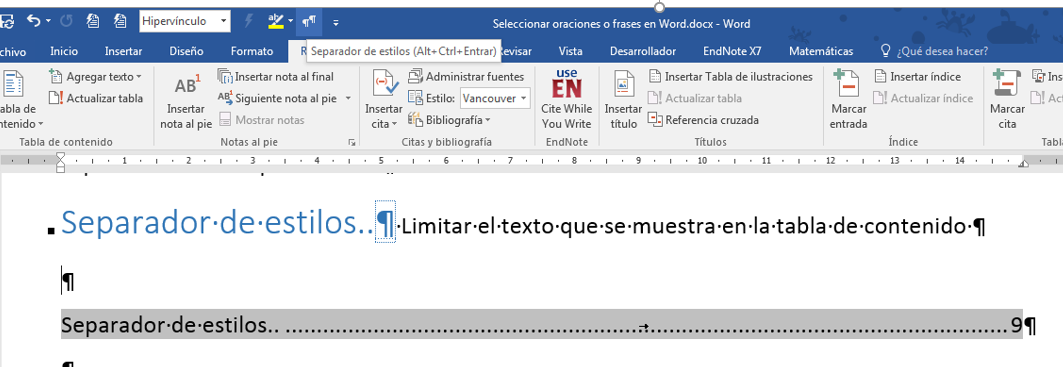This screenshot has width=1063, height=367.
Task: Open the Desarrollador tab
Action: coord(643,51)
